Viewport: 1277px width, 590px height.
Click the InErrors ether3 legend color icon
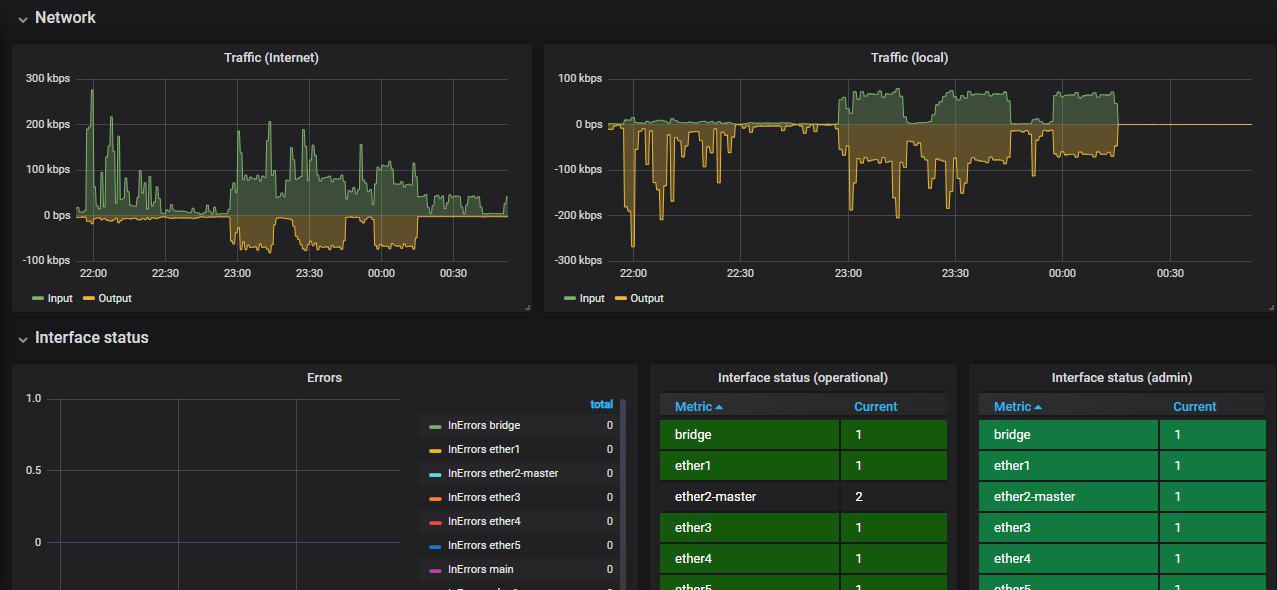(435, 498)
